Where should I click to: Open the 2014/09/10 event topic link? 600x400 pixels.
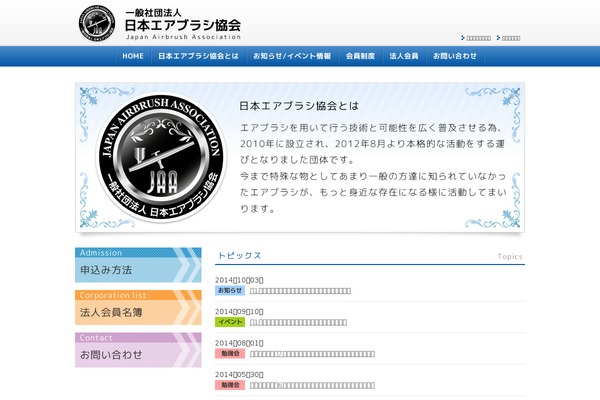tap(298, 322)
